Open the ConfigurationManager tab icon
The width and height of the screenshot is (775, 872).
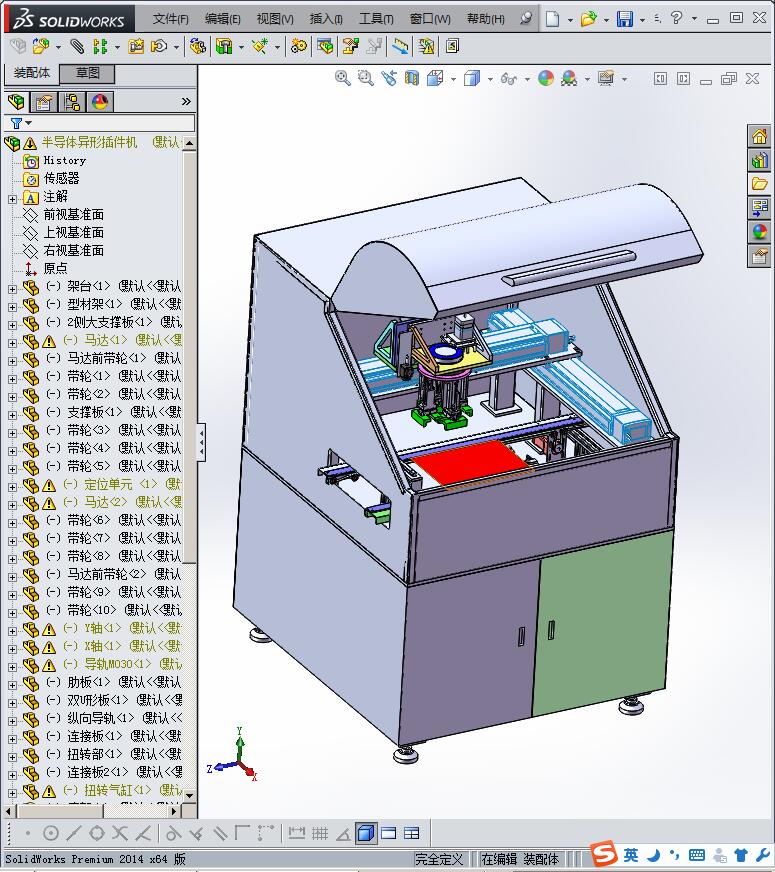click(x=72, y=102)
